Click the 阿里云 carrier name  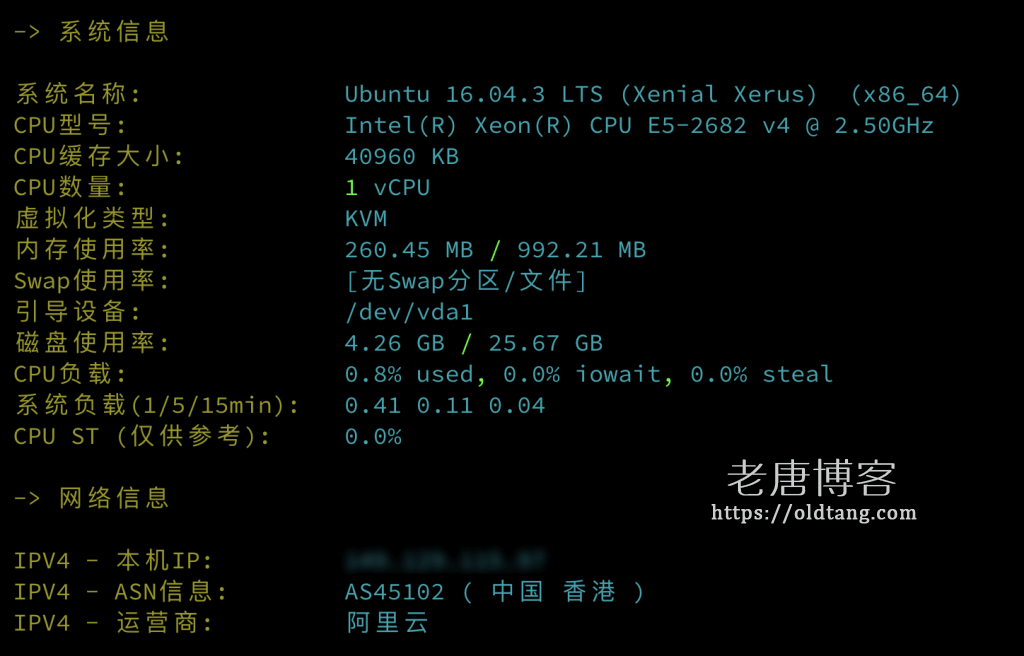click(387, 623)
